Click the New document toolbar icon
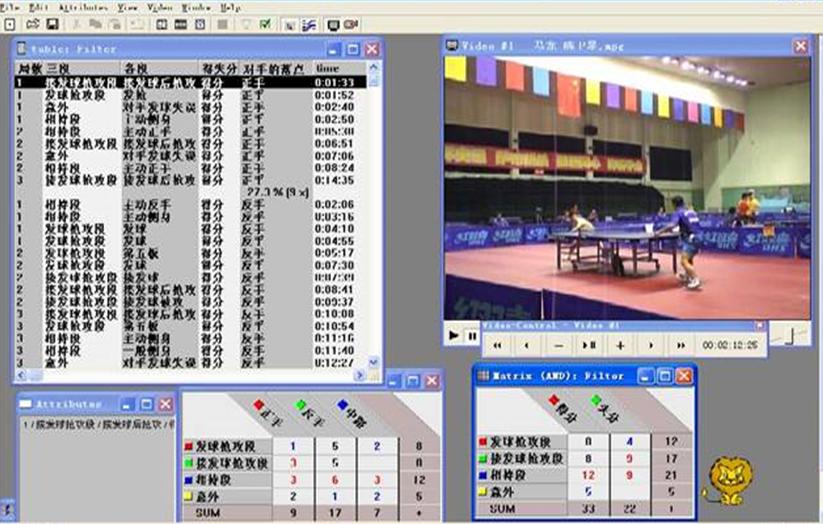Viewport: 823px width, 524px height. click(x=9, y=23)
